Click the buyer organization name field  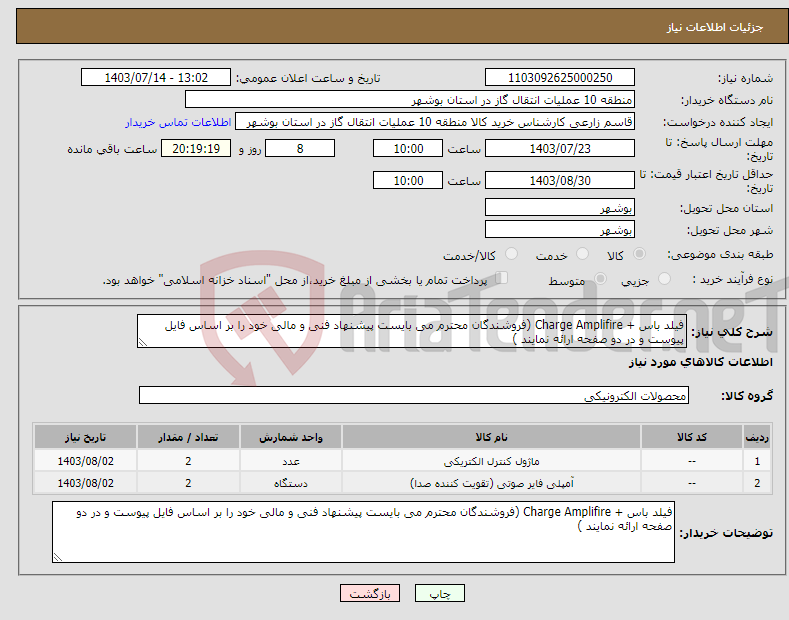coord(410,100)
